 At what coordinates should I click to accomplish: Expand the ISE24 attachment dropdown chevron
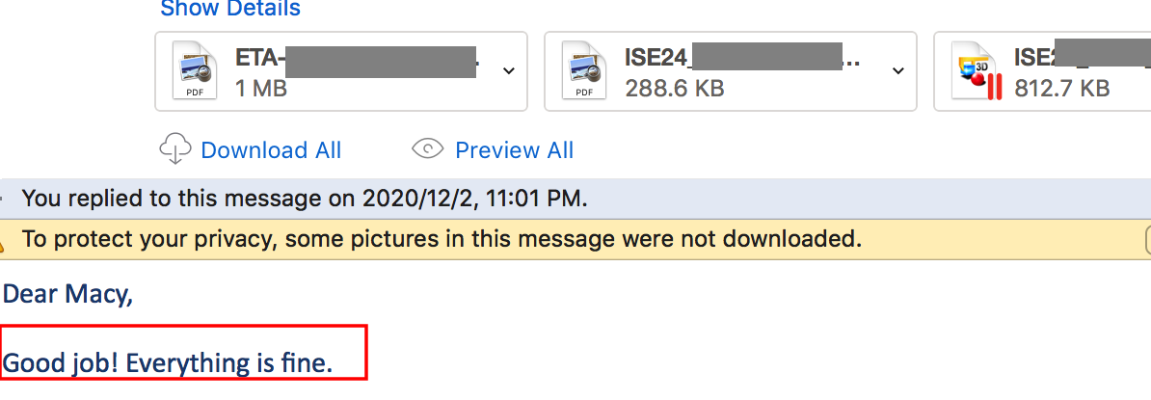pos(897,71)
